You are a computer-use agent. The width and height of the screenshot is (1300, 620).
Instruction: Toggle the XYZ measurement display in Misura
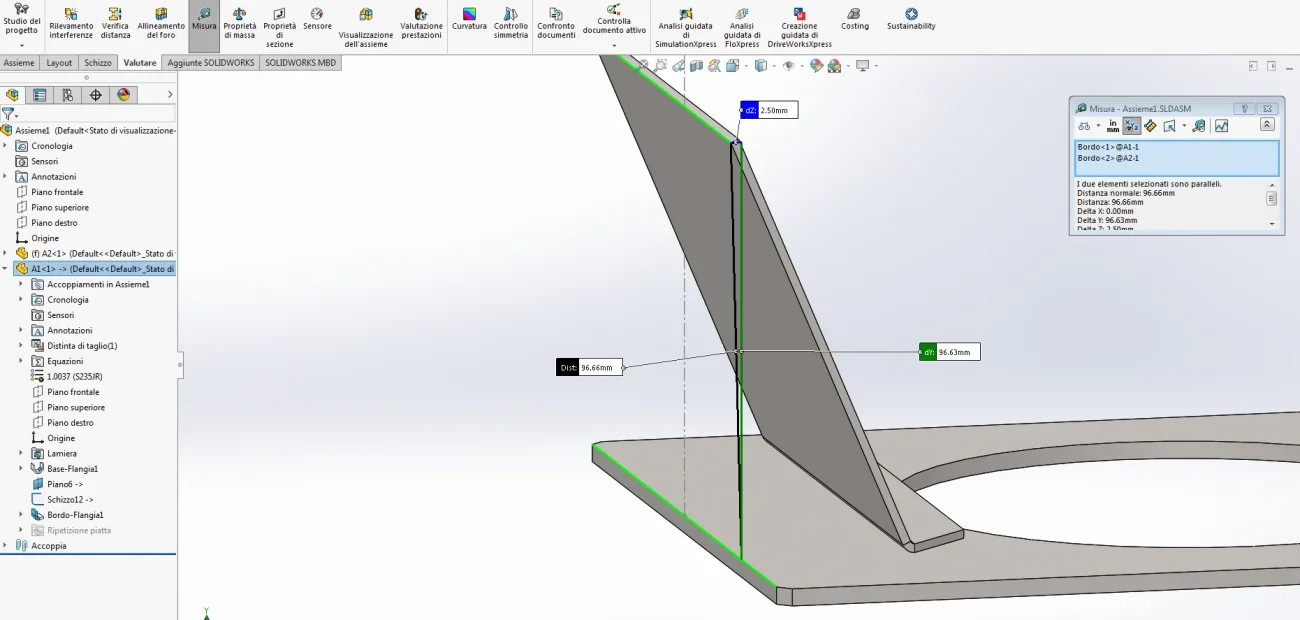1132,126
